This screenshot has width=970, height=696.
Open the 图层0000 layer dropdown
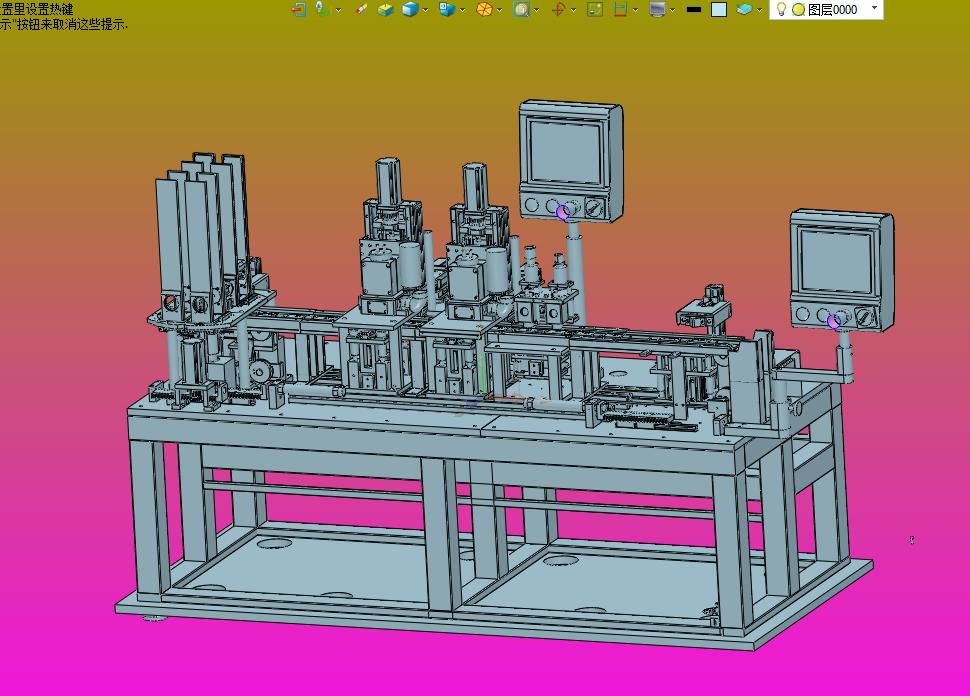click(x=874, y=8)
